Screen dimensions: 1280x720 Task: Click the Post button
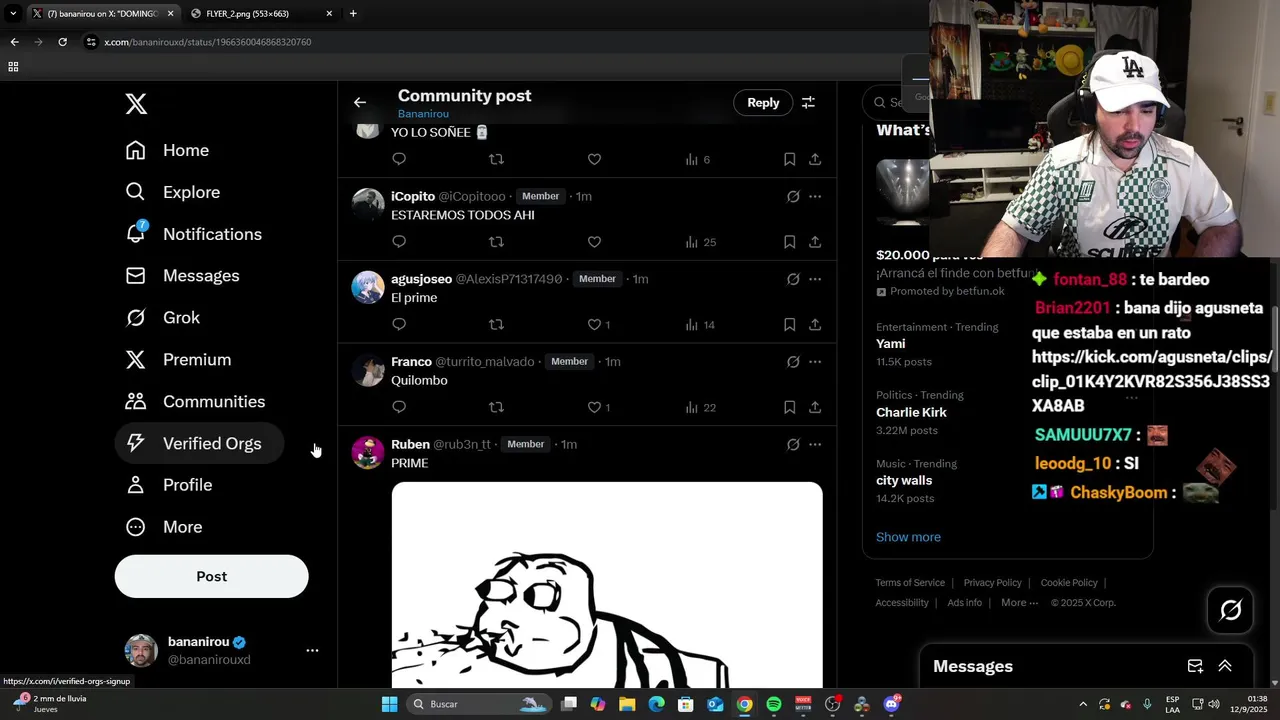(x=211, y=576)
